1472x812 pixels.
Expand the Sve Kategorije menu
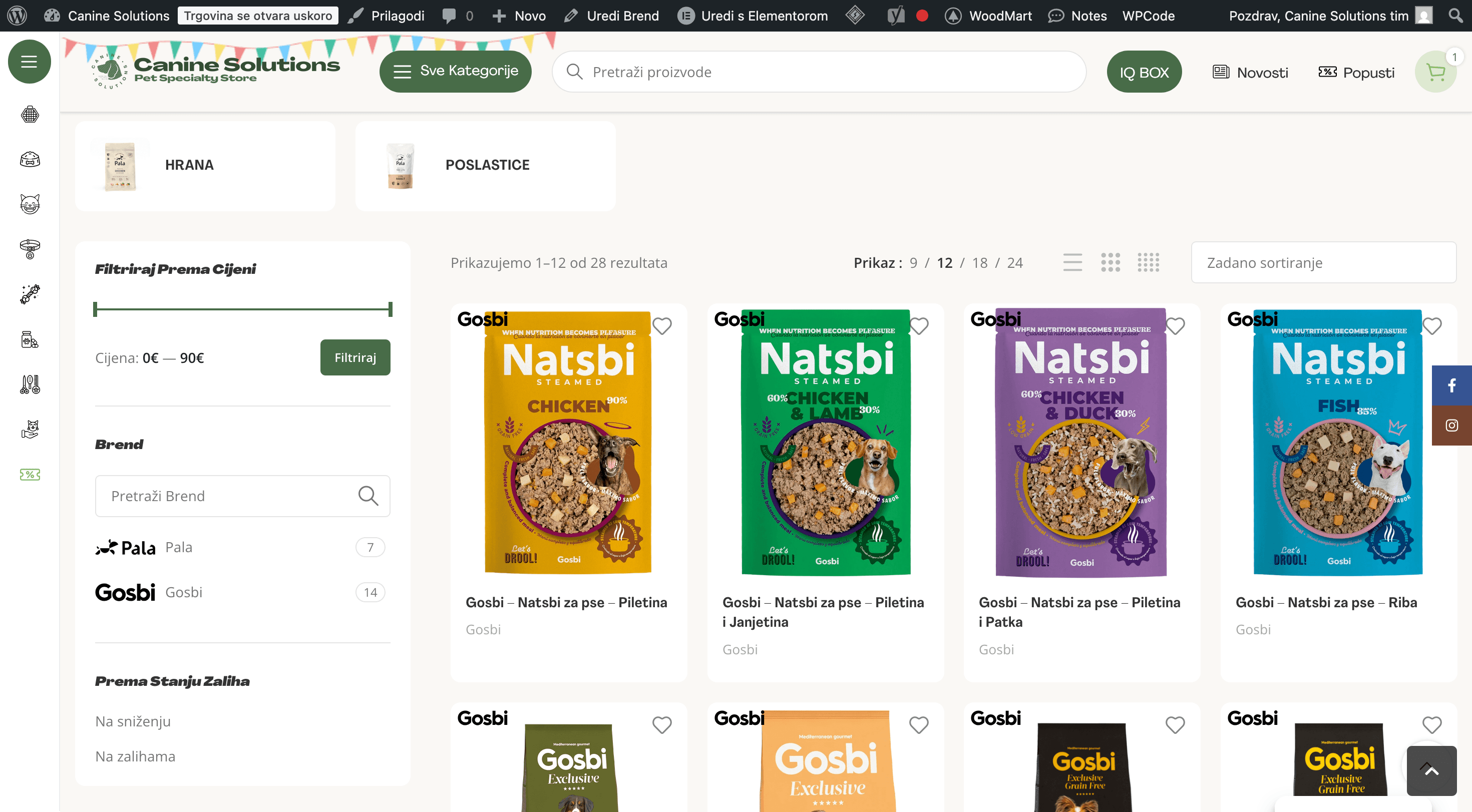(456, 72)
